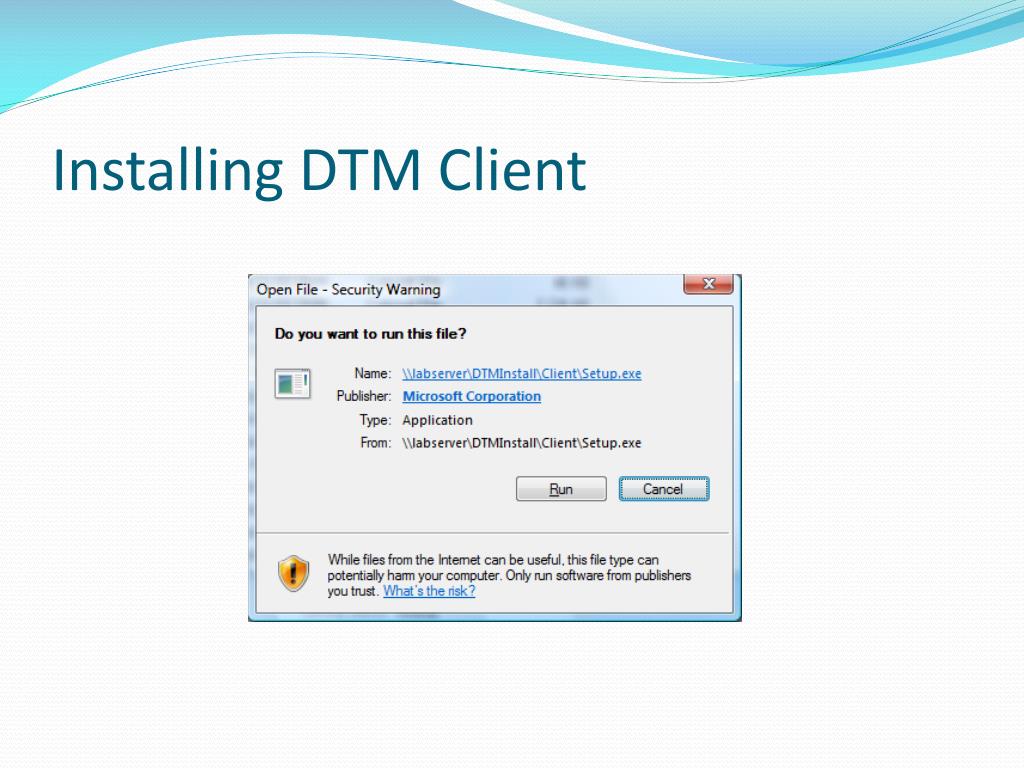The width and height of the screenshot is (1024, 768).
Task: Click the Internet files warning message text
Action: click(509, 575)
